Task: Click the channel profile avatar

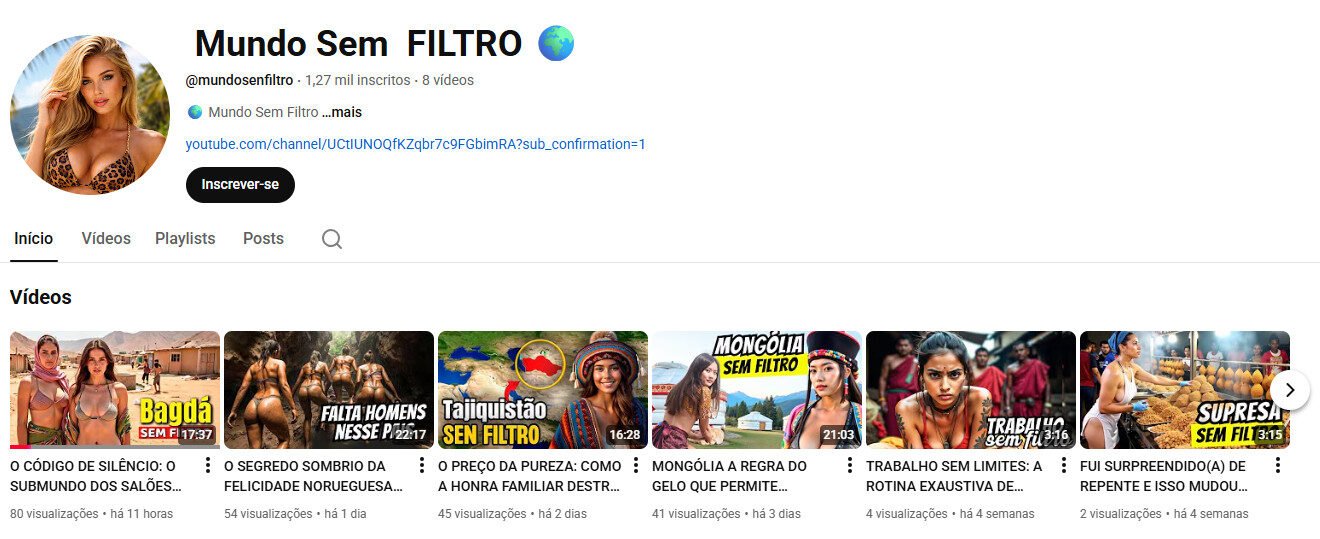Action: click(x=90, y=114)
